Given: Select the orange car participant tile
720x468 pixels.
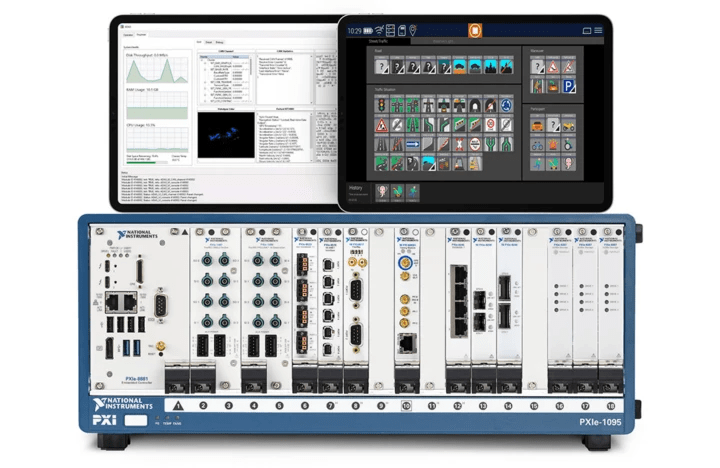Looking at the screenshot, I should click(537, 125).
